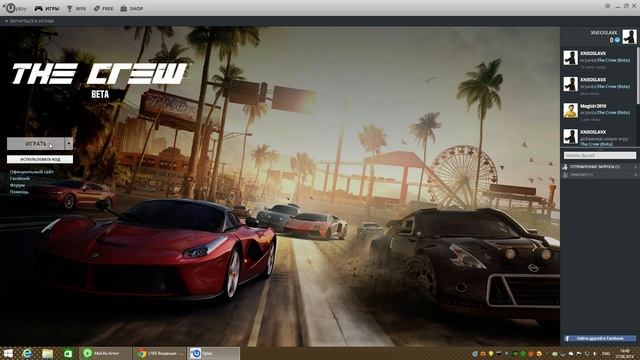The height and width of the screenshot is (360, 640).
Task: Click the ENG language indicator
Action: point(606,353)
